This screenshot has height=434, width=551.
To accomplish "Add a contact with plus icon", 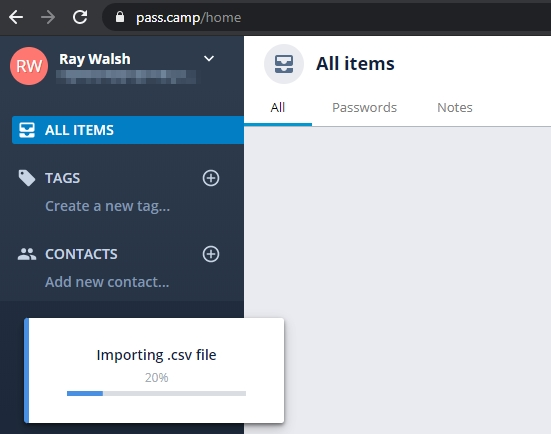I will point(211,254).
